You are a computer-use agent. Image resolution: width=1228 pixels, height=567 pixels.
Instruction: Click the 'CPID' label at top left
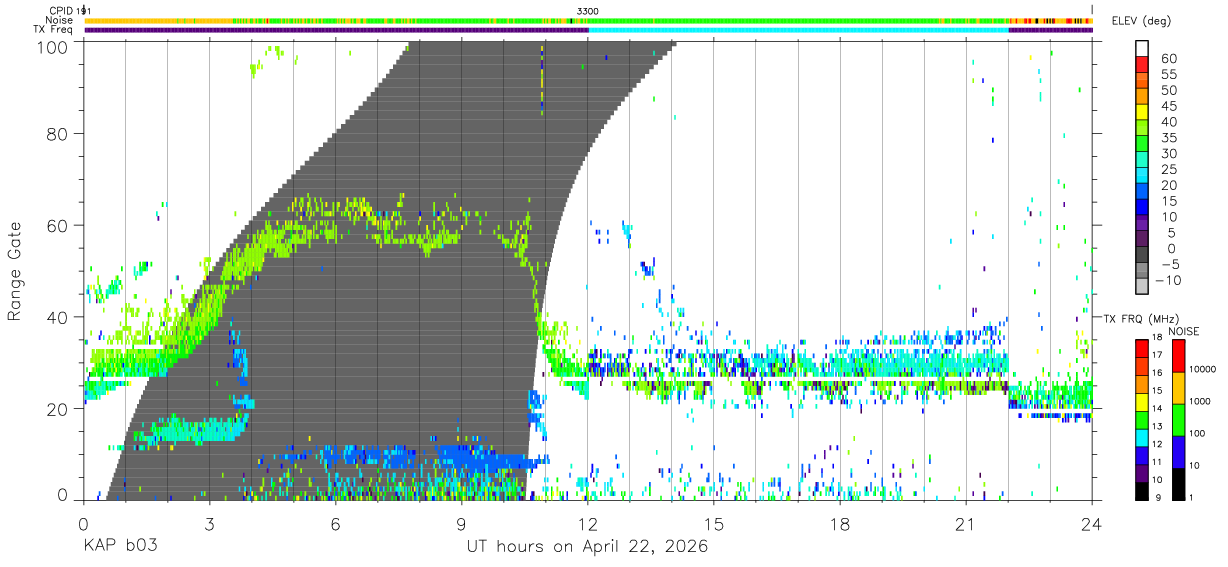(x=61, y=11)
